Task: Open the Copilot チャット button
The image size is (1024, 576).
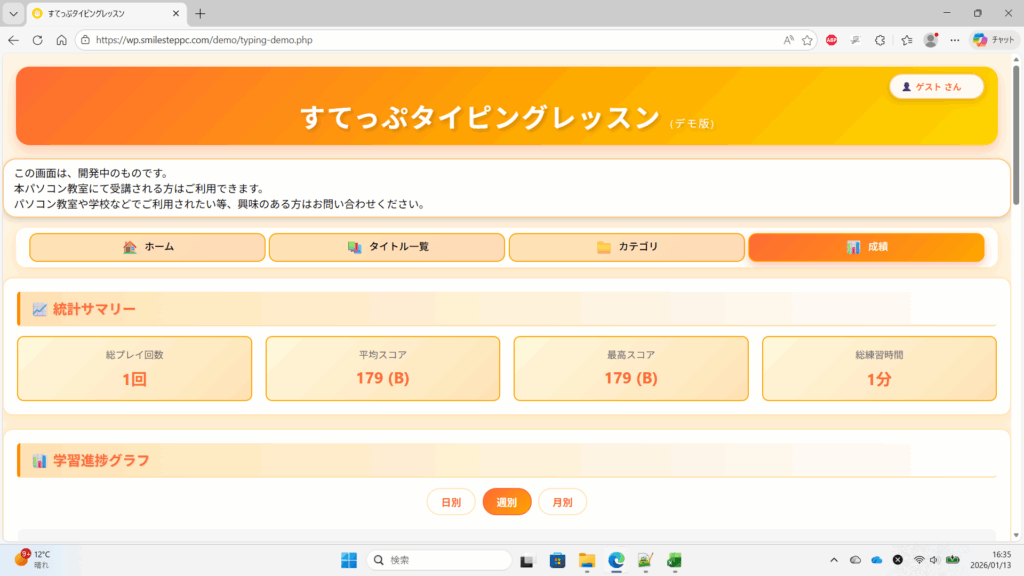Action: (994, 40)
